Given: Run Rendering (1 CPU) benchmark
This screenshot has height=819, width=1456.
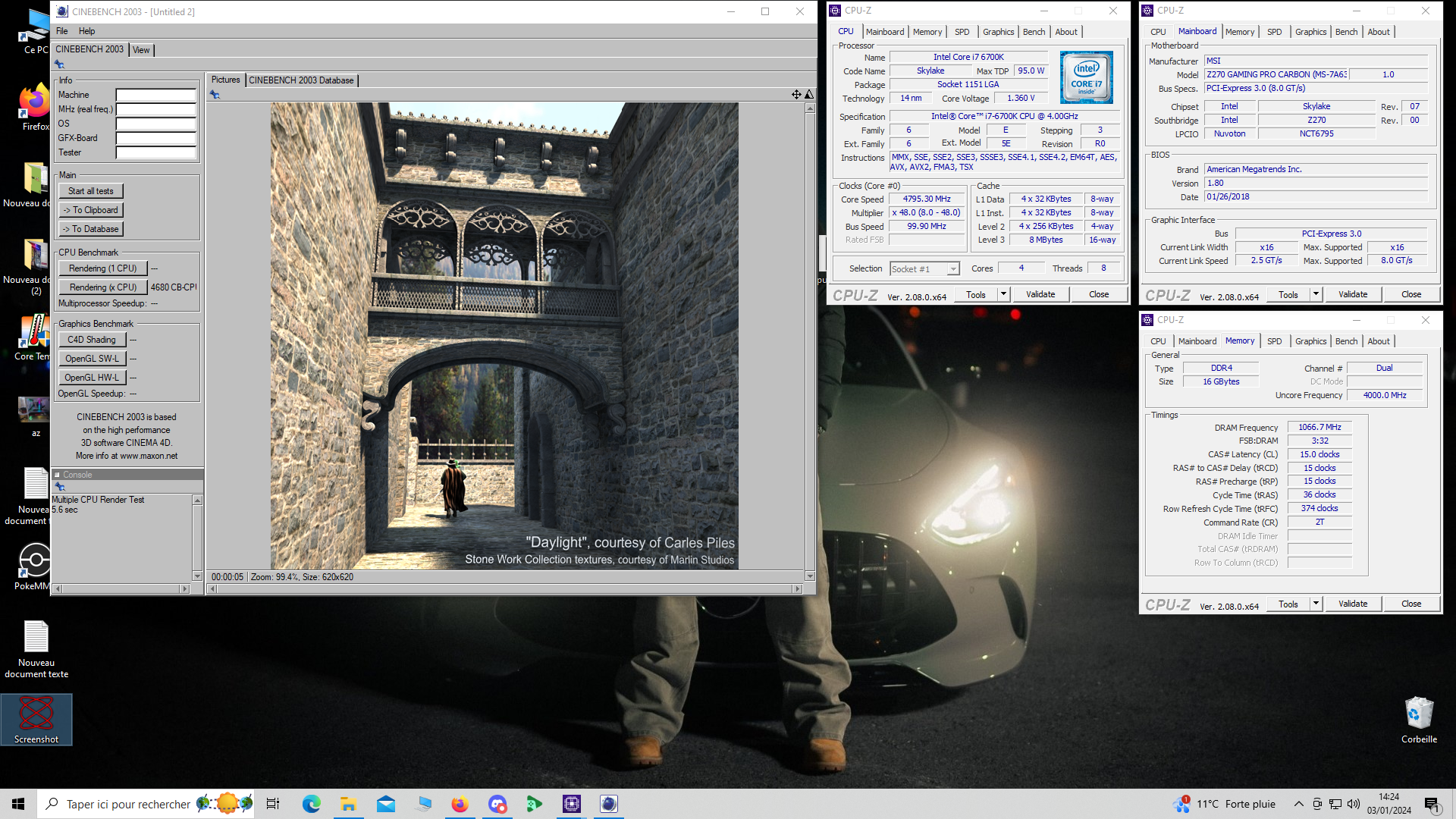Looking at the screenshot, I should click(x=102, y=268).
